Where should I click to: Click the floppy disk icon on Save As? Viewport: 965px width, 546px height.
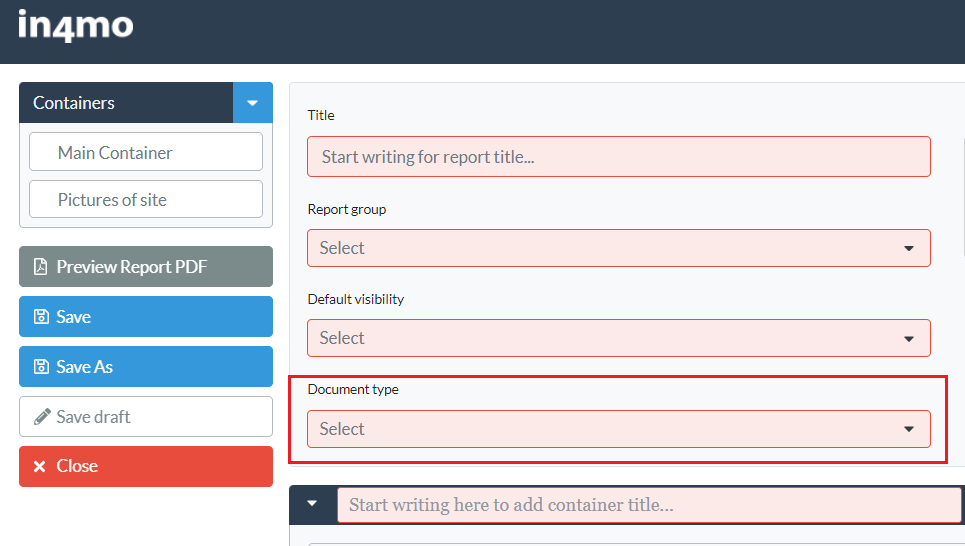(41, 367)
